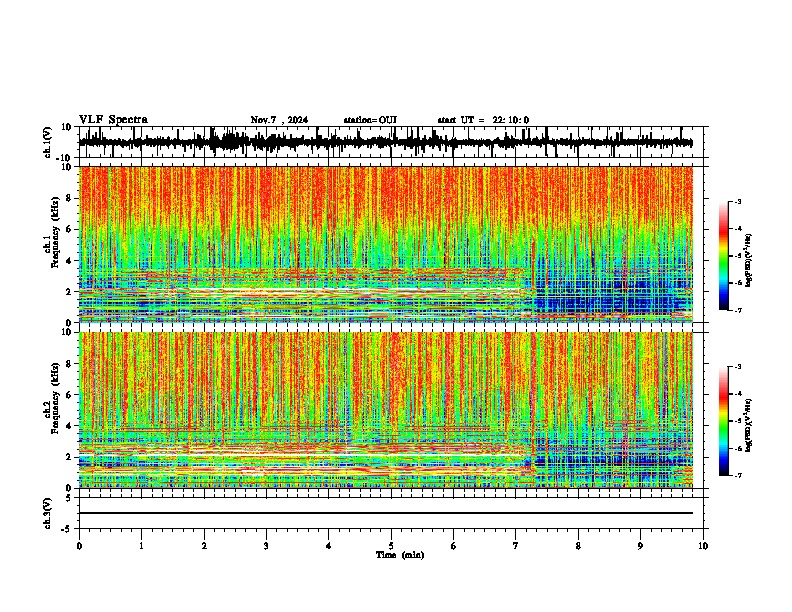
Task: Click the ch.1 color bar label 'log(PSD)(V²/Hz)'
Action: tap(748, 261)
